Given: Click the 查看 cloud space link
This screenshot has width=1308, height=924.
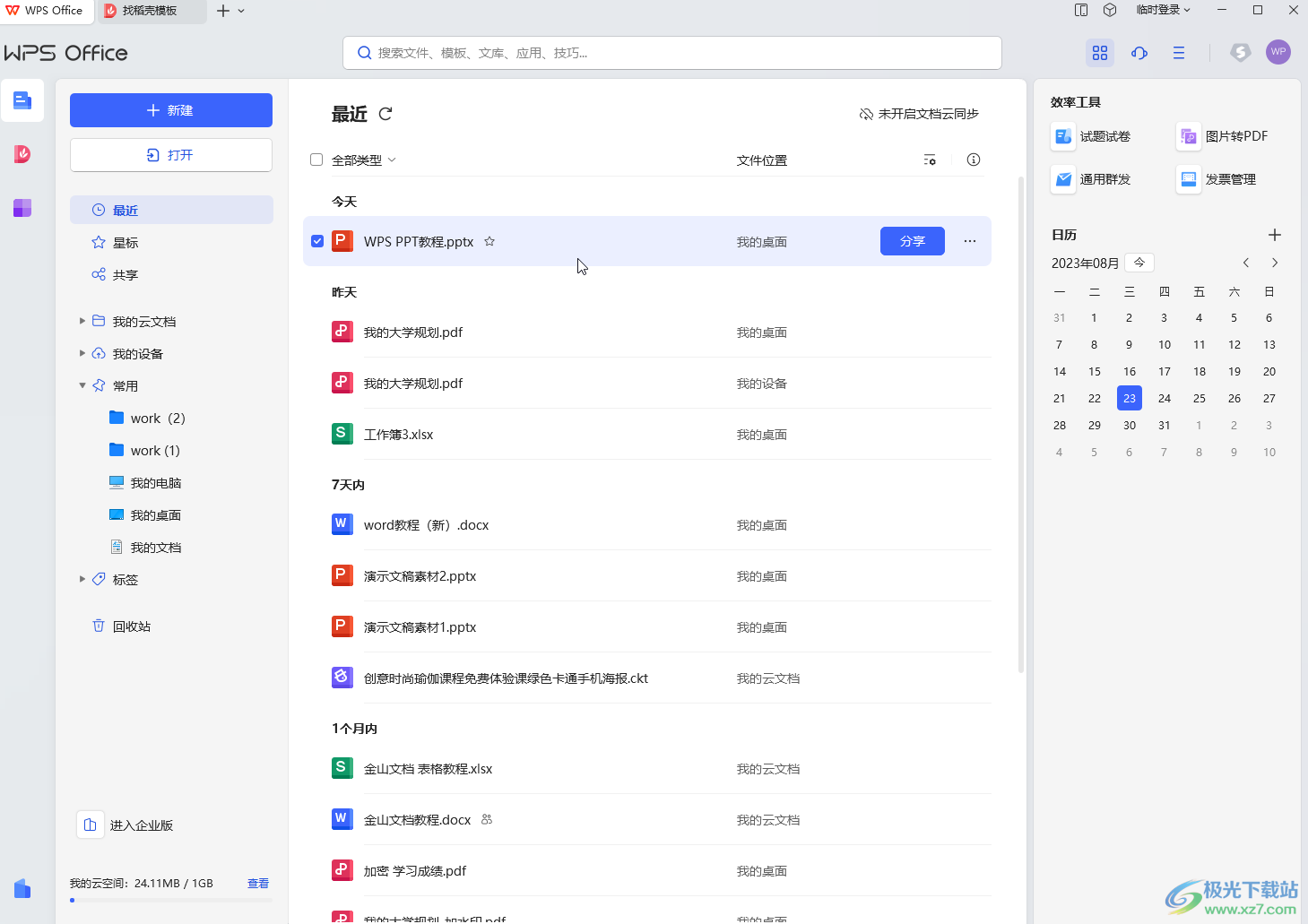Looking at the screenshot, I should point(258,883).
